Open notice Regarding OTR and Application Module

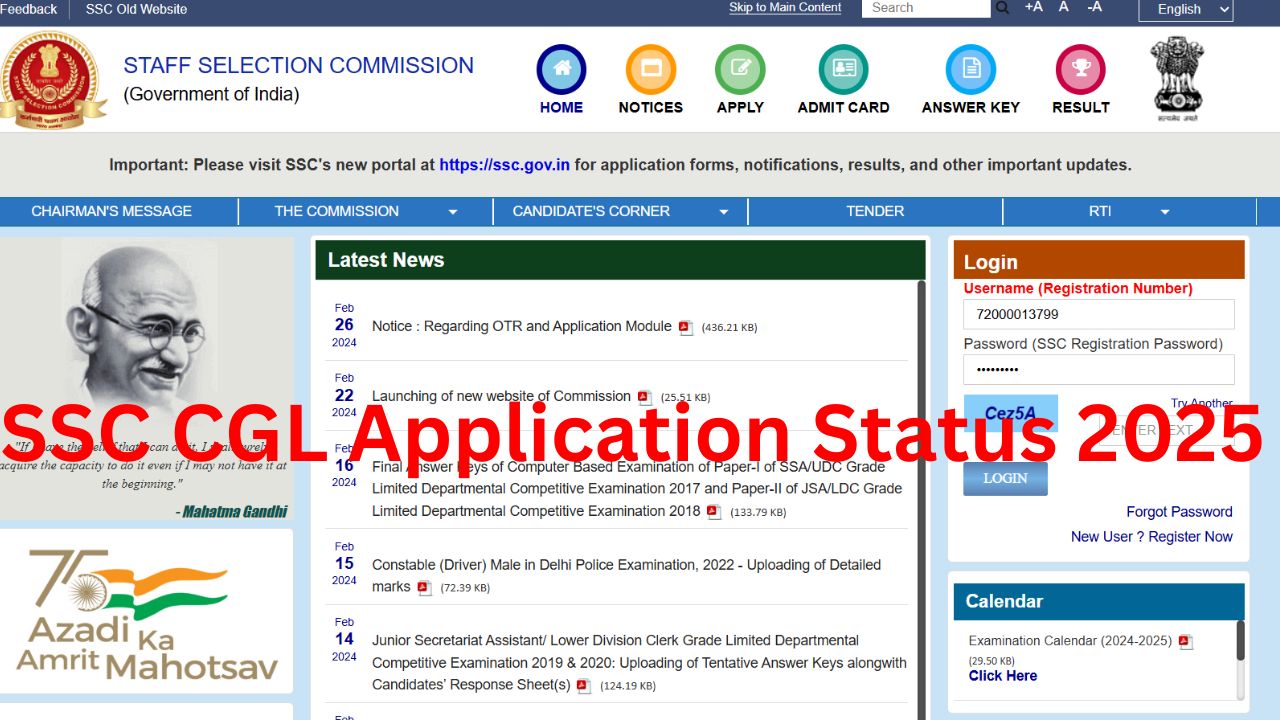point(521,326)
